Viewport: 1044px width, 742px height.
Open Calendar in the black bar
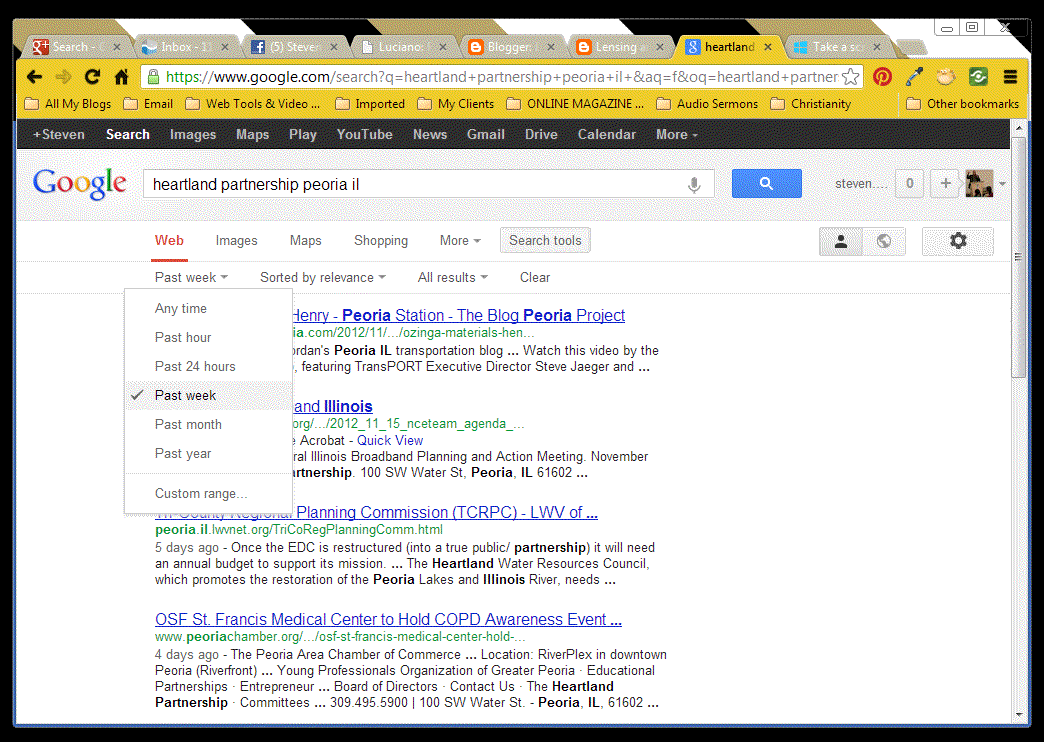click(x=607, y=135)
